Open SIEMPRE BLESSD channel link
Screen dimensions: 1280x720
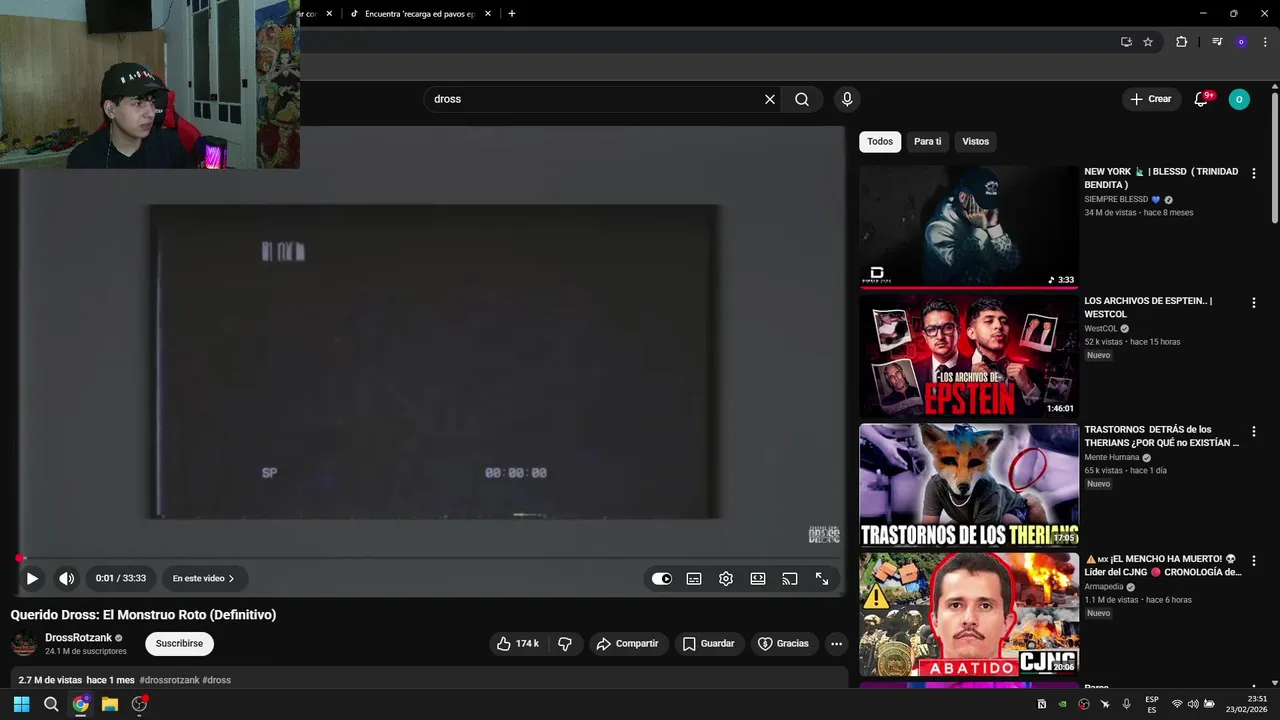click(x=1116, y=199)
